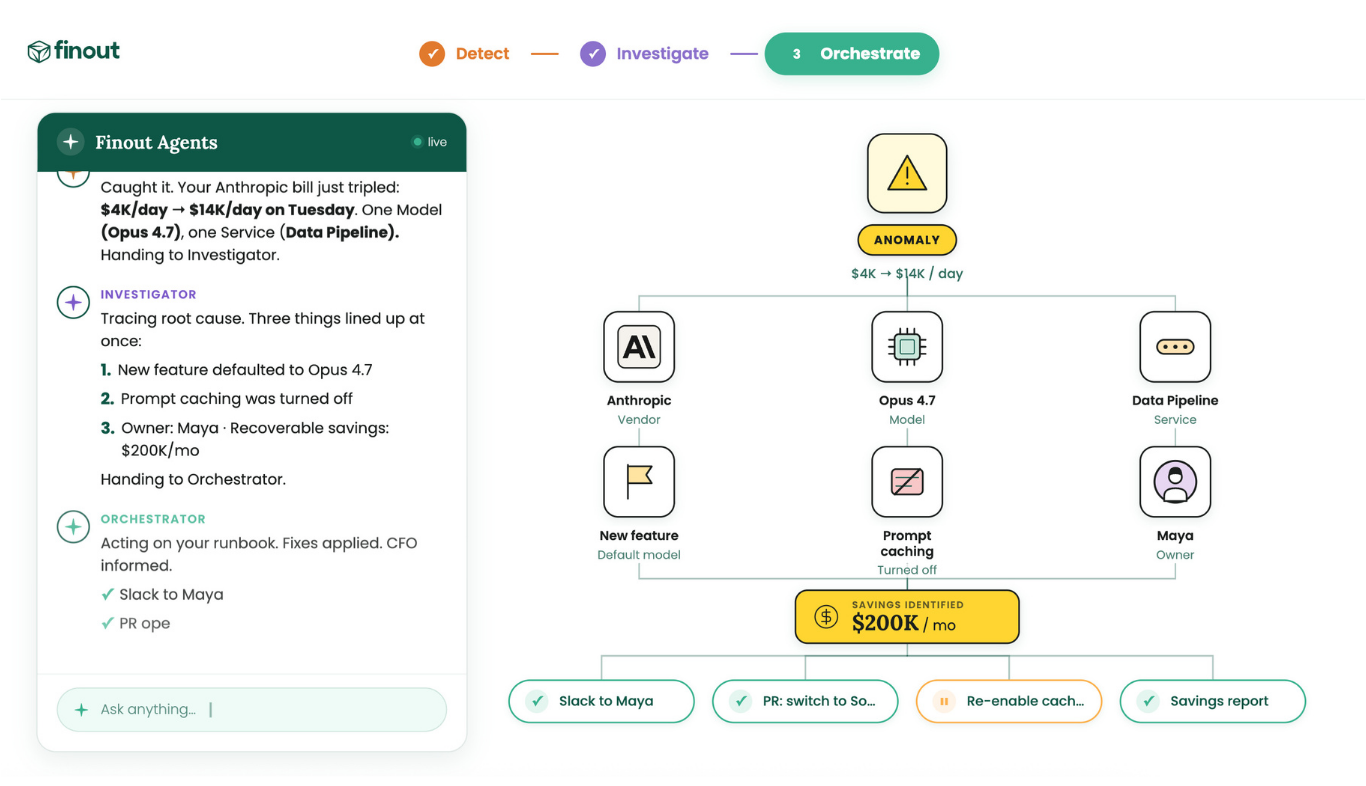The image size is (1366, 786).
Task: Click the Detect orange checkmark badge
Action: 432,54
